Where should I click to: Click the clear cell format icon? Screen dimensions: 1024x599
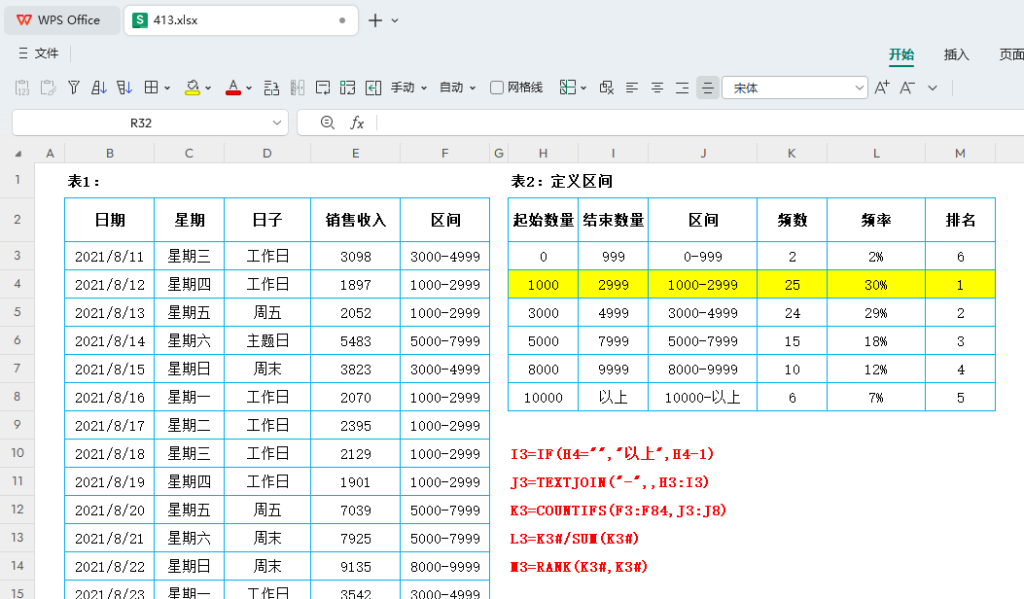pyautogui.click(x=607, y=88)
